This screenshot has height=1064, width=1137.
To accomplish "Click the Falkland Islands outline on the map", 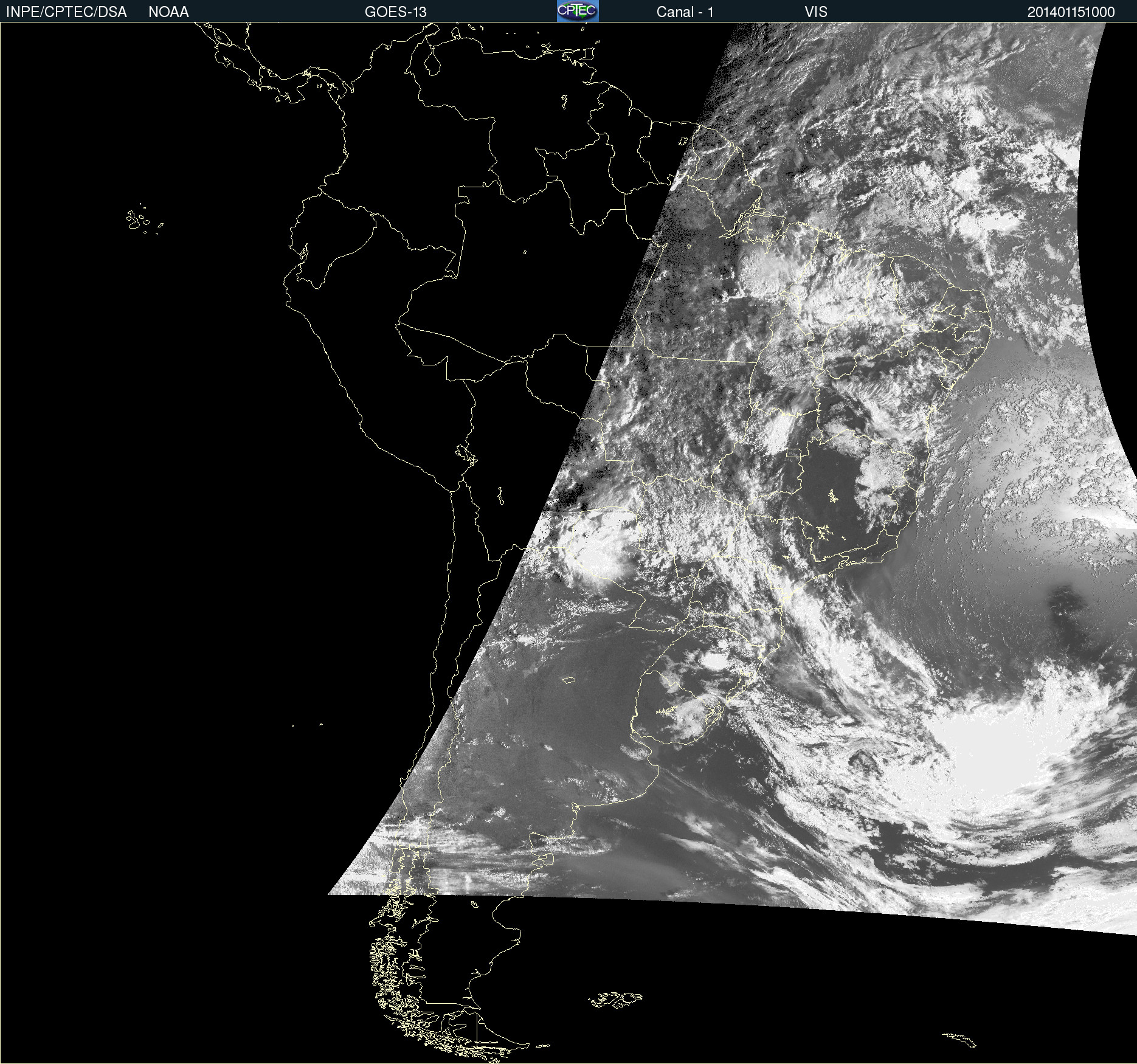I will 615,1000.
